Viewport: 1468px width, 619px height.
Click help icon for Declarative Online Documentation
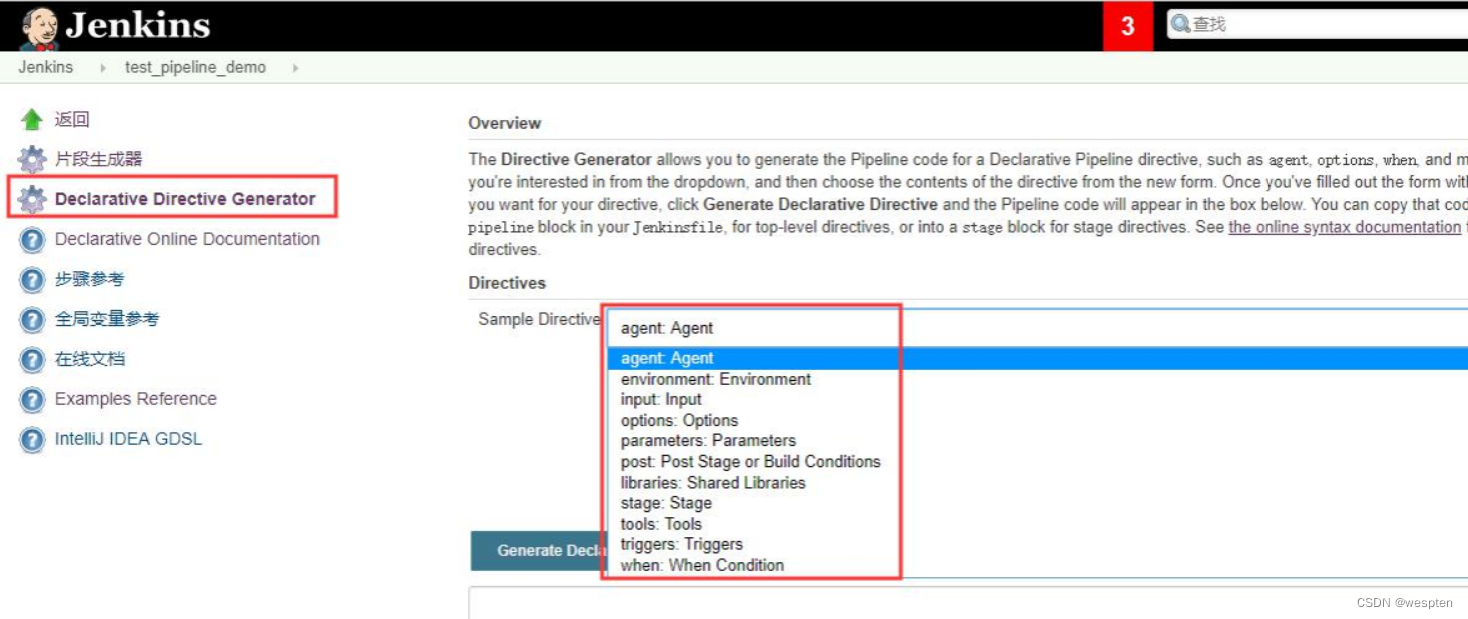[32, 240]
